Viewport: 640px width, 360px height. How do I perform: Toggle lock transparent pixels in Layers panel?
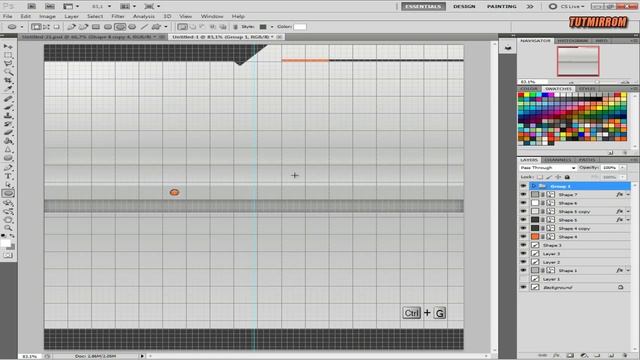click(540, 177)
